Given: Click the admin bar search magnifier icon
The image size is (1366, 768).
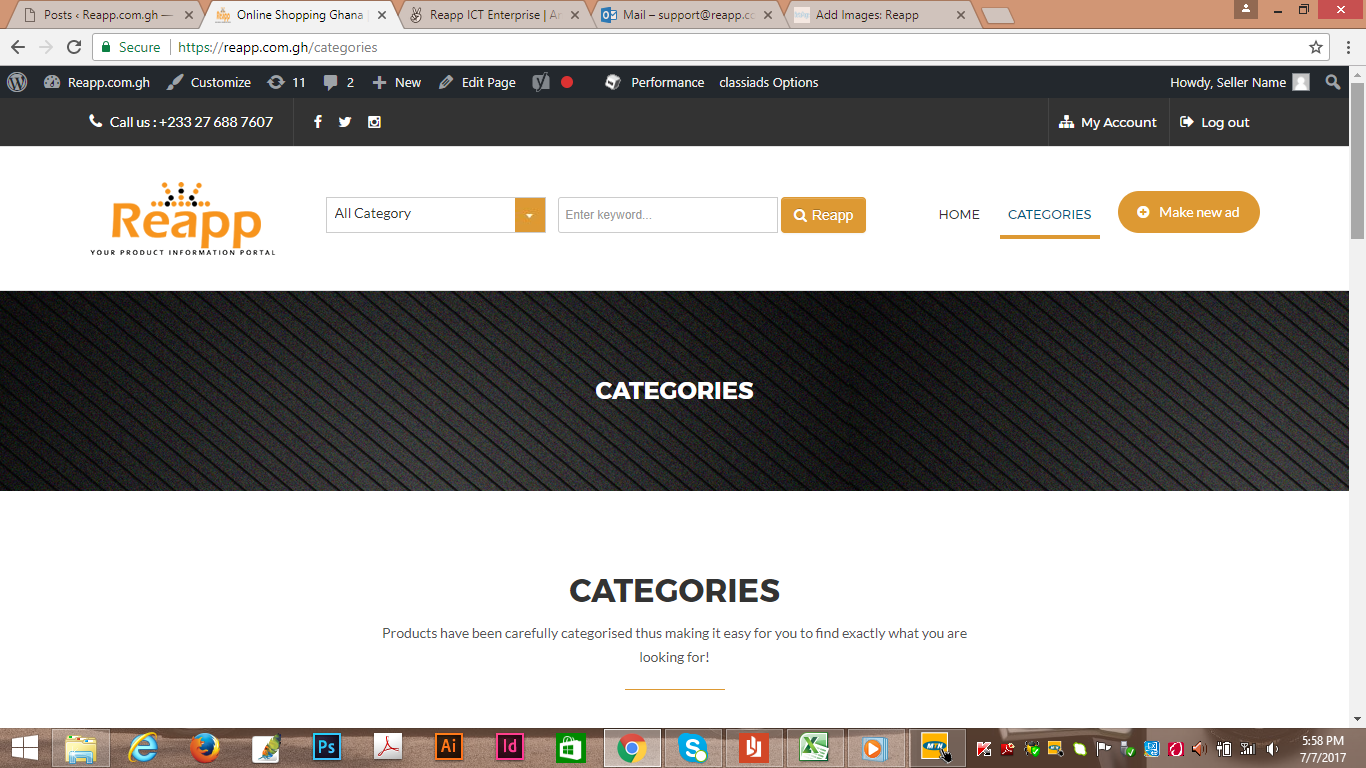Looking at the screenshot, I should click(1333, 82).
